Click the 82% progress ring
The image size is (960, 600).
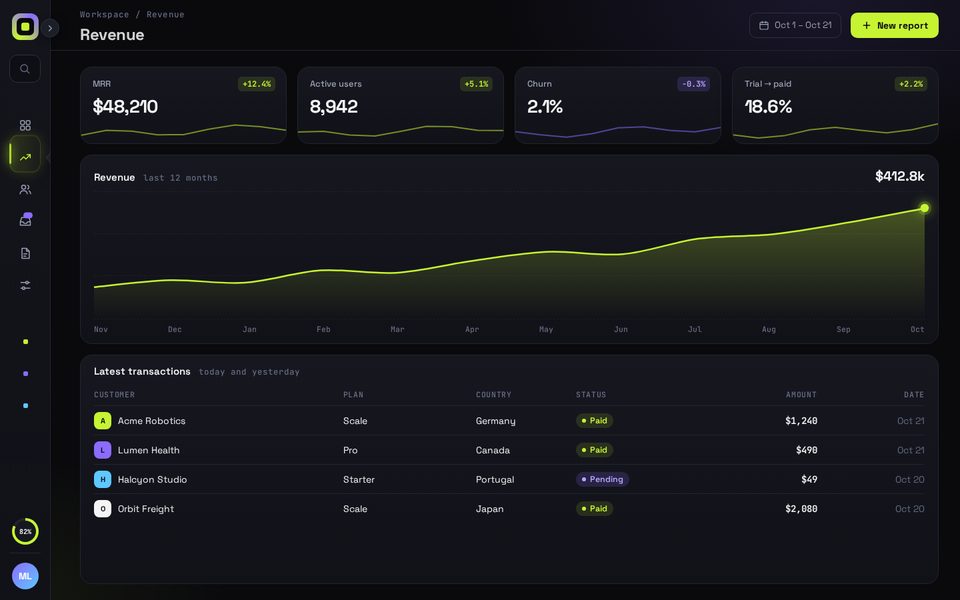25,531
